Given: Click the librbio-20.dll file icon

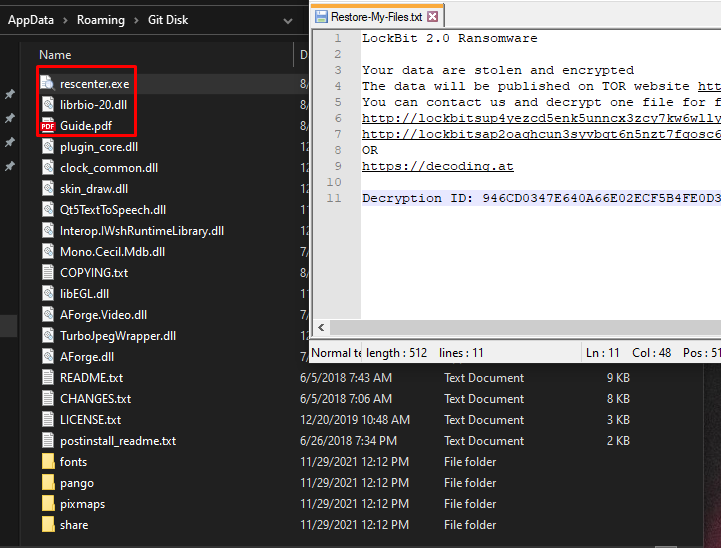Looking at the screenshot, I should 48,104.
